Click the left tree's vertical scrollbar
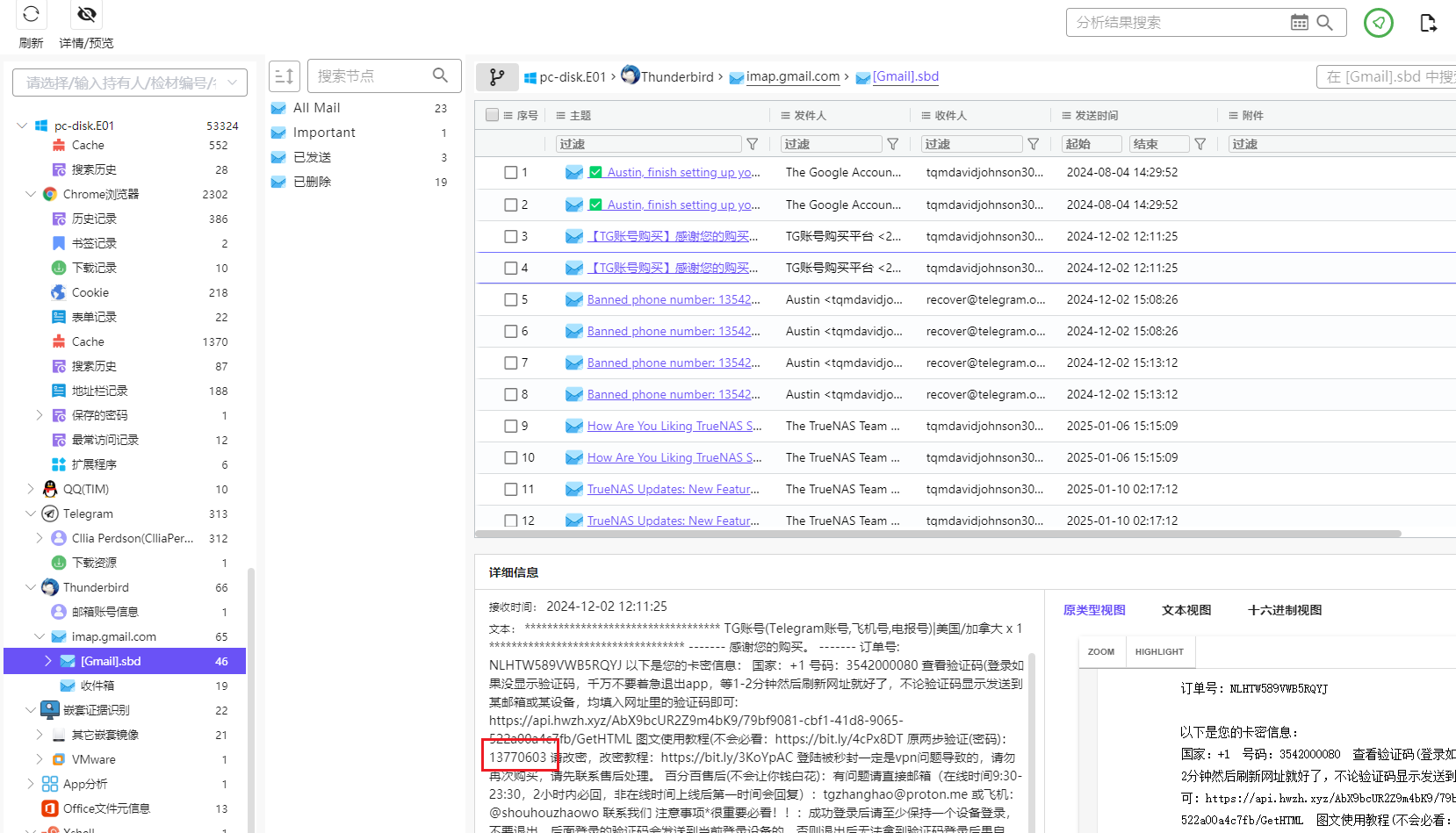This screenshot has width=1456, height=833. pyautogui.click(x=251, y=700)
